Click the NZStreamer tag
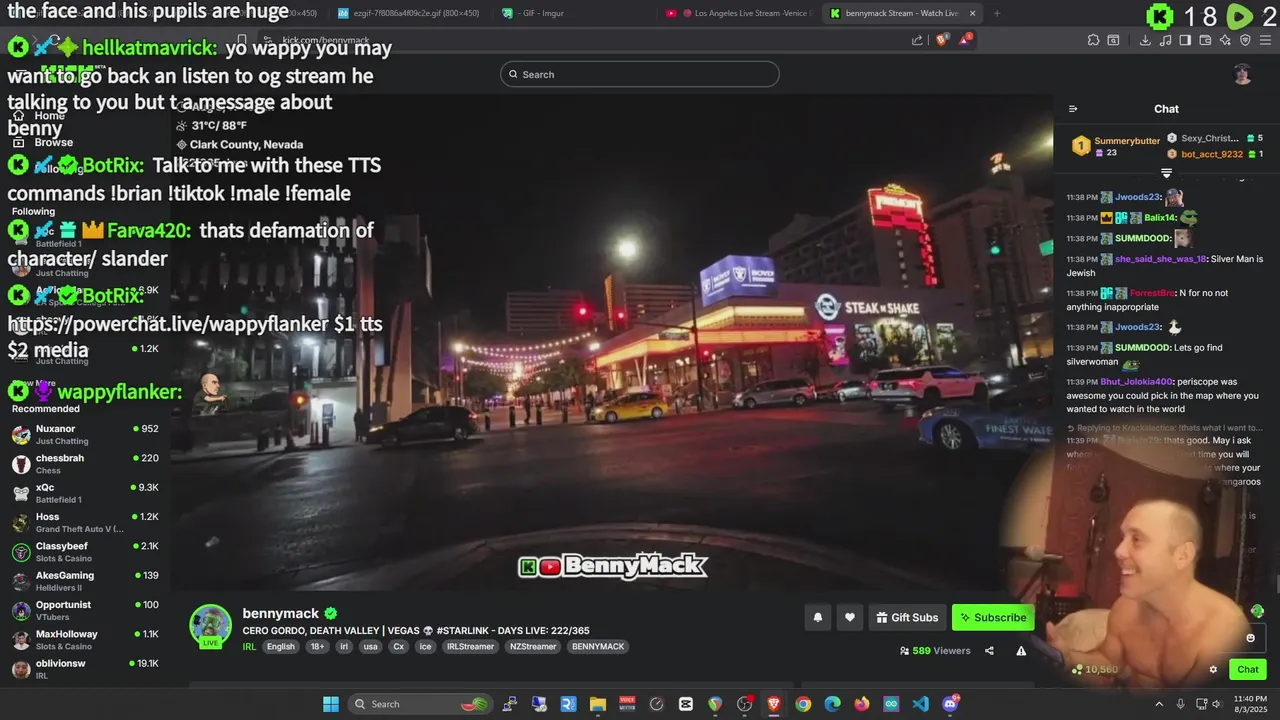 point(533,647)
